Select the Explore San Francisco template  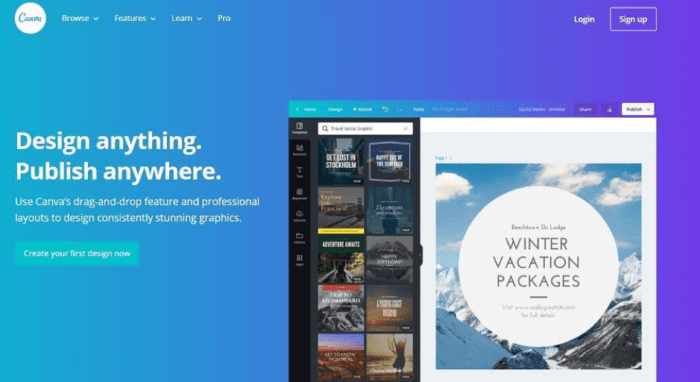click(x=341, y=210)
